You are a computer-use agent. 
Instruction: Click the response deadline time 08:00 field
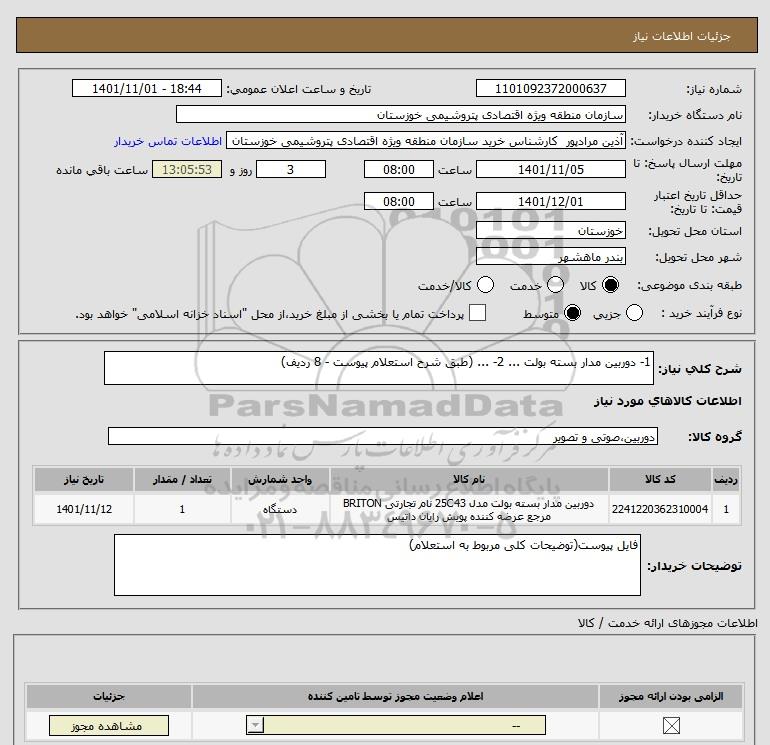pos(399,169)
